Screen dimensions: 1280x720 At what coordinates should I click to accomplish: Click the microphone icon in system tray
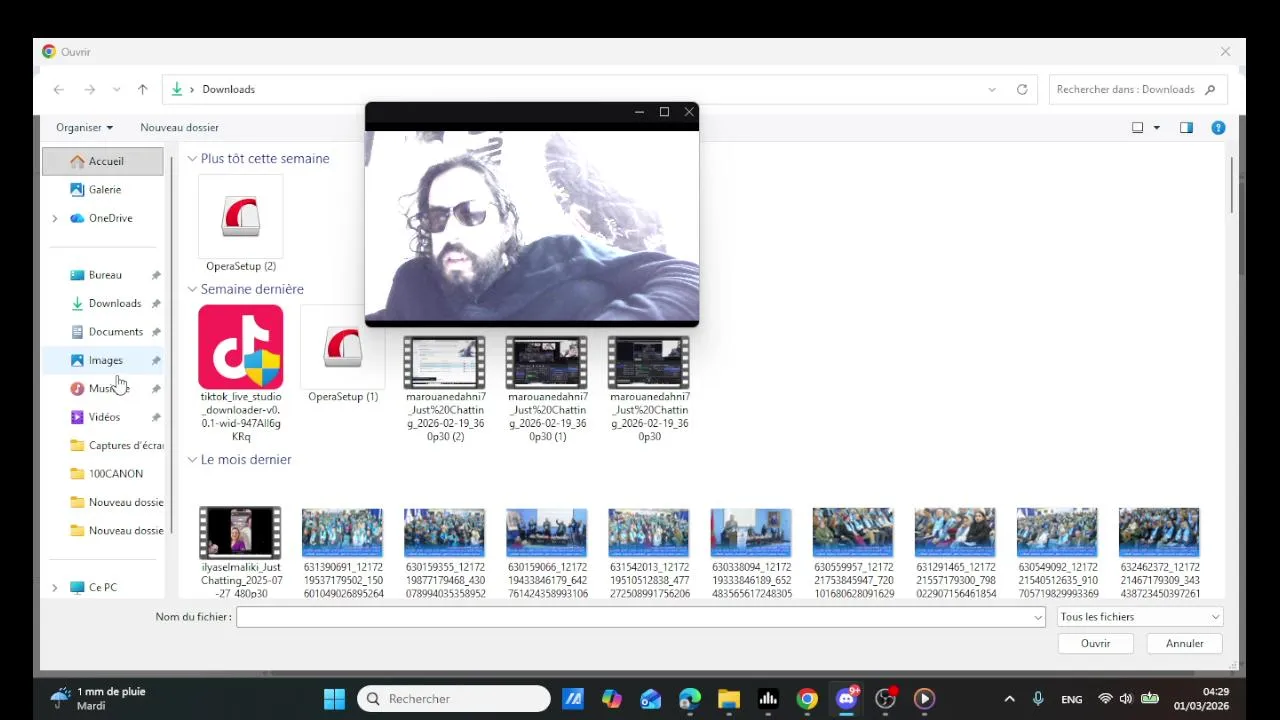(x=1038, y=699)
